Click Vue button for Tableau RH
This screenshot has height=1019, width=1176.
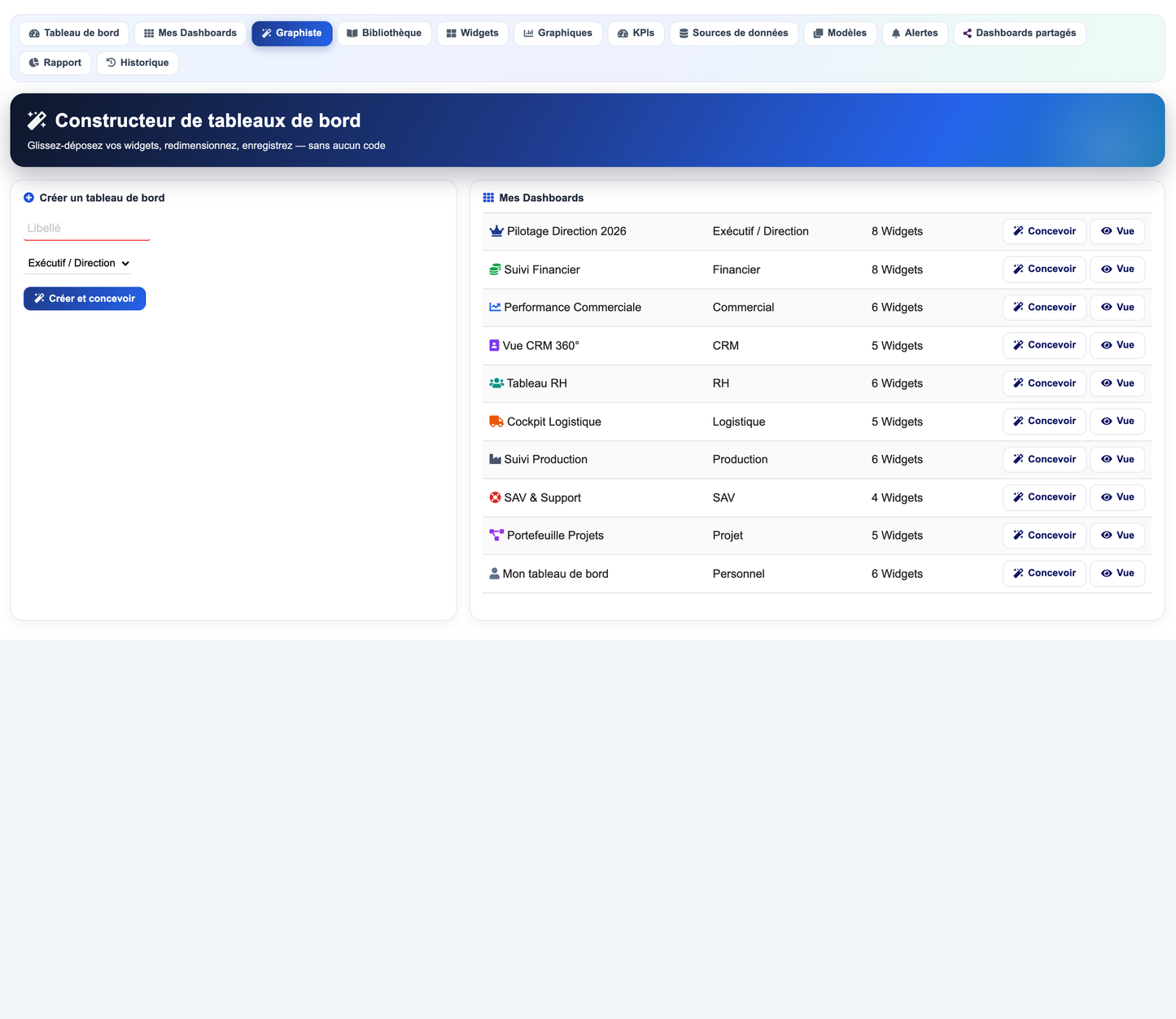[x=1117, y=383]
